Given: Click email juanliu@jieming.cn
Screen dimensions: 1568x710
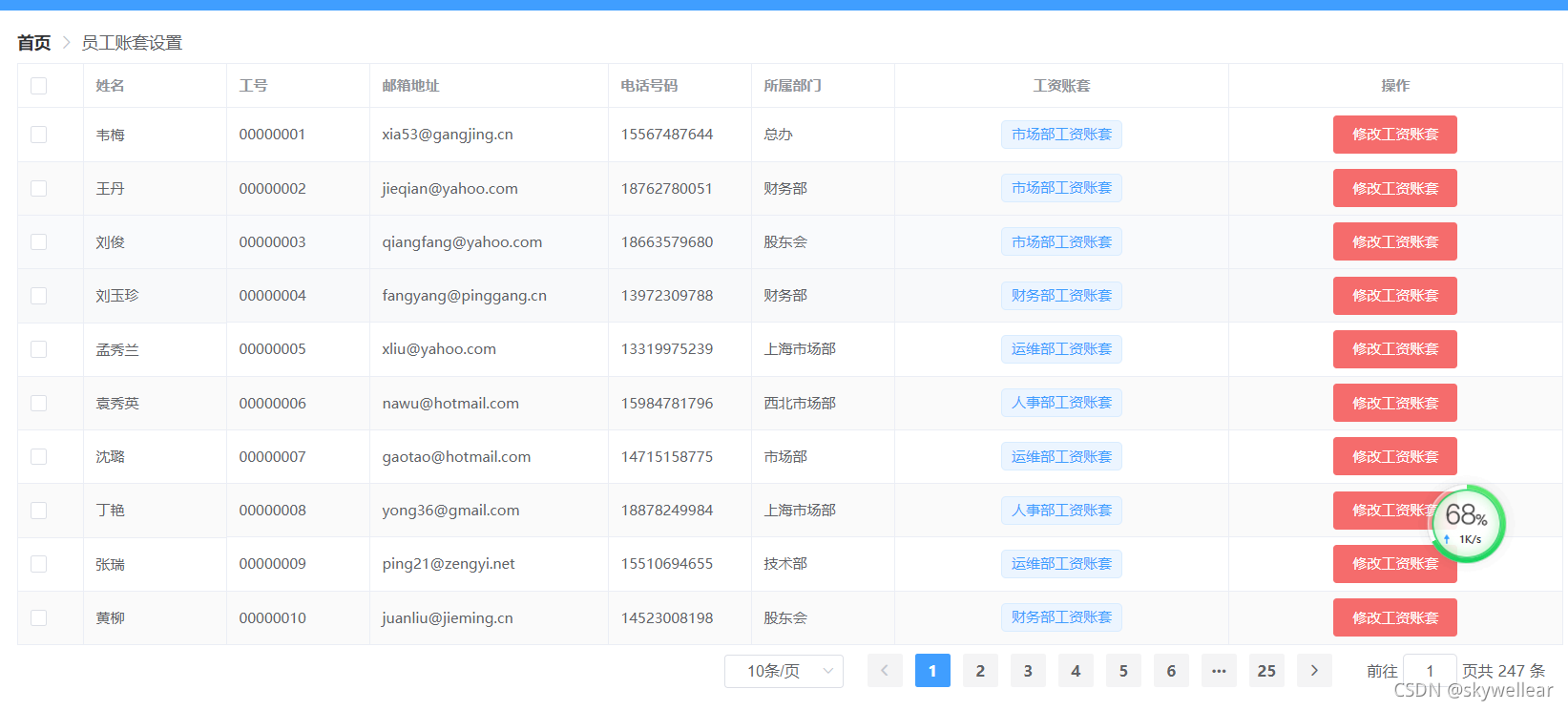Looking at the screenshot, I should click(x=448, y=617).
